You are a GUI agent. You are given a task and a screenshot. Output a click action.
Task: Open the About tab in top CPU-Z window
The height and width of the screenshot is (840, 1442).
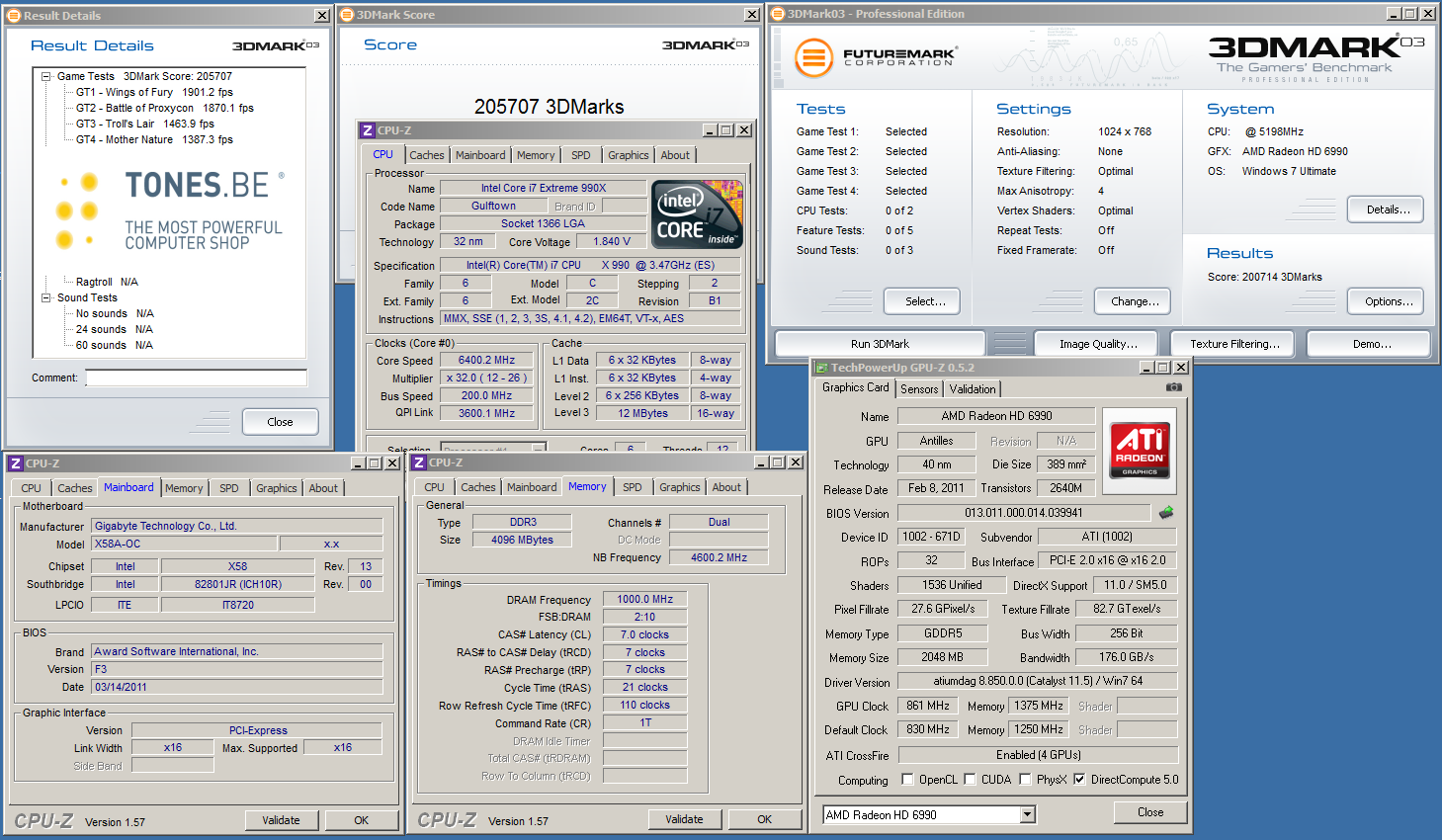[x=675, y=155]
